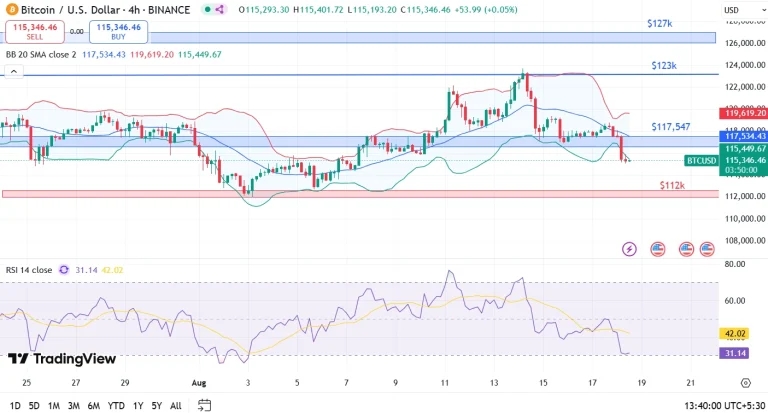Open the go-to-date calendar icon
Viewport: 768px width, 413px height.
click(204, 405)
